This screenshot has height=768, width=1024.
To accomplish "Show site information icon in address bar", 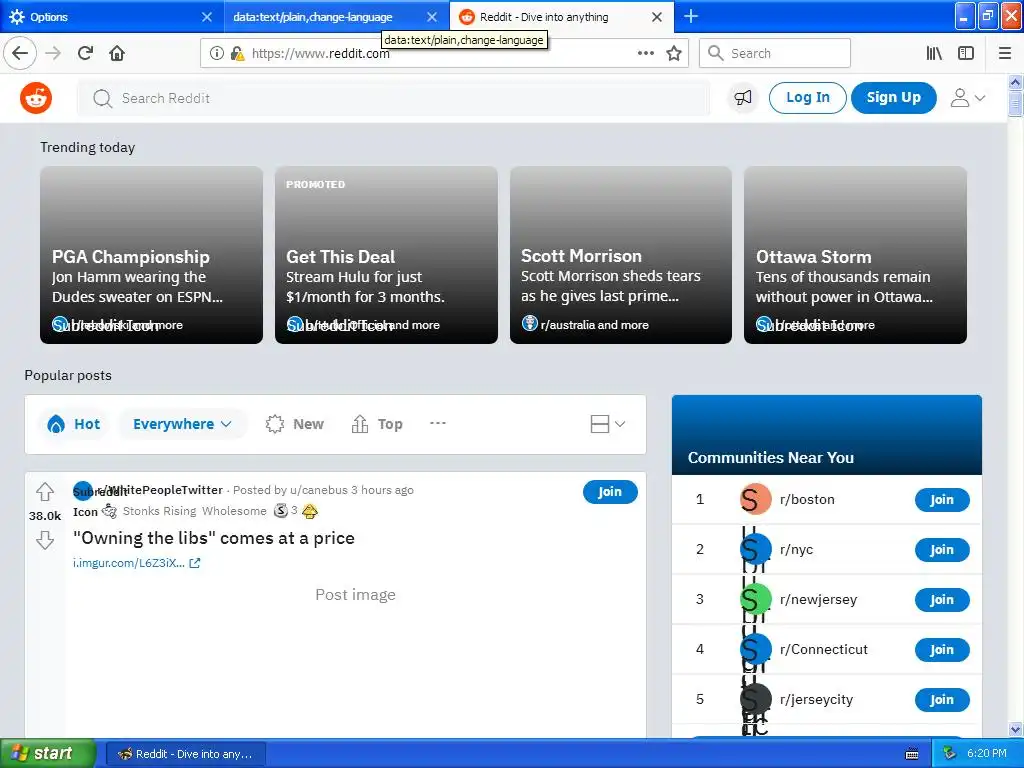I will (x=216, y=53).
